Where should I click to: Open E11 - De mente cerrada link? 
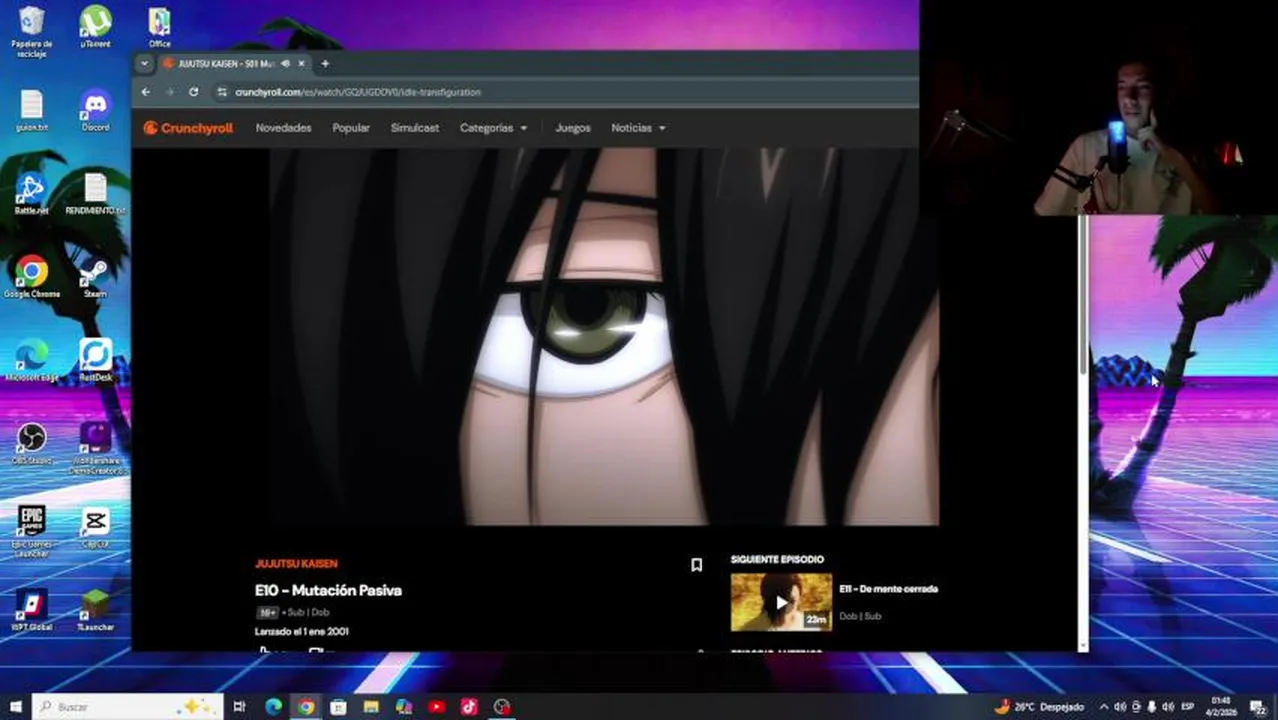click(x=888, y=589)
